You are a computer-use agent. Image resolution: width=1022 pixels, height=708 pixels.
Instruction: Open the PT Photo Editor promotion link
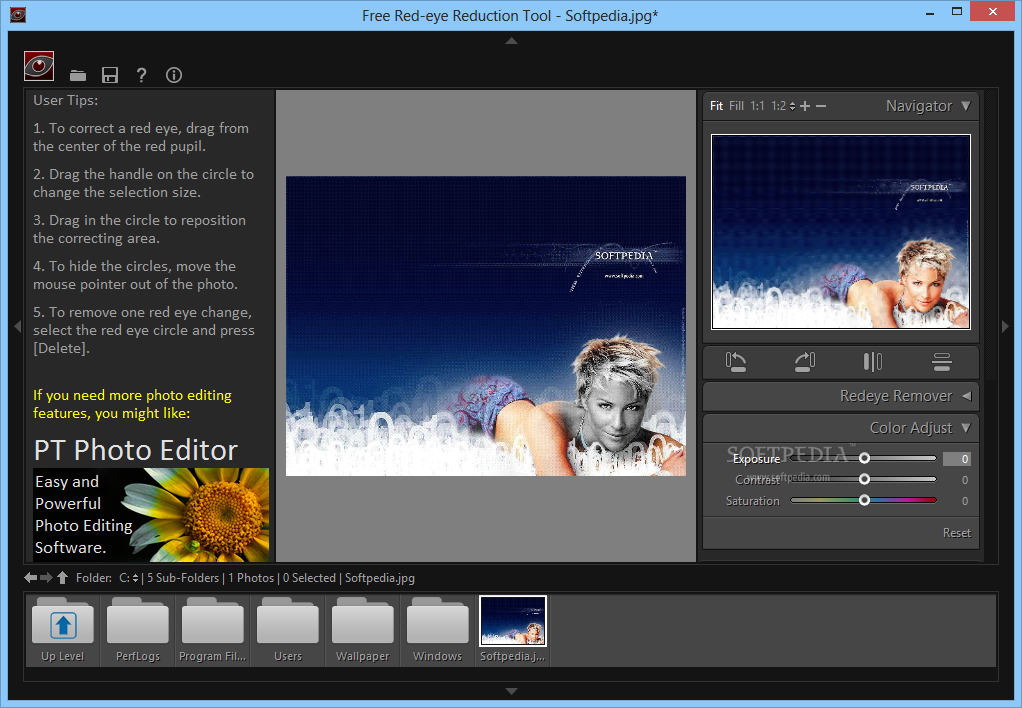pos(136,450)
